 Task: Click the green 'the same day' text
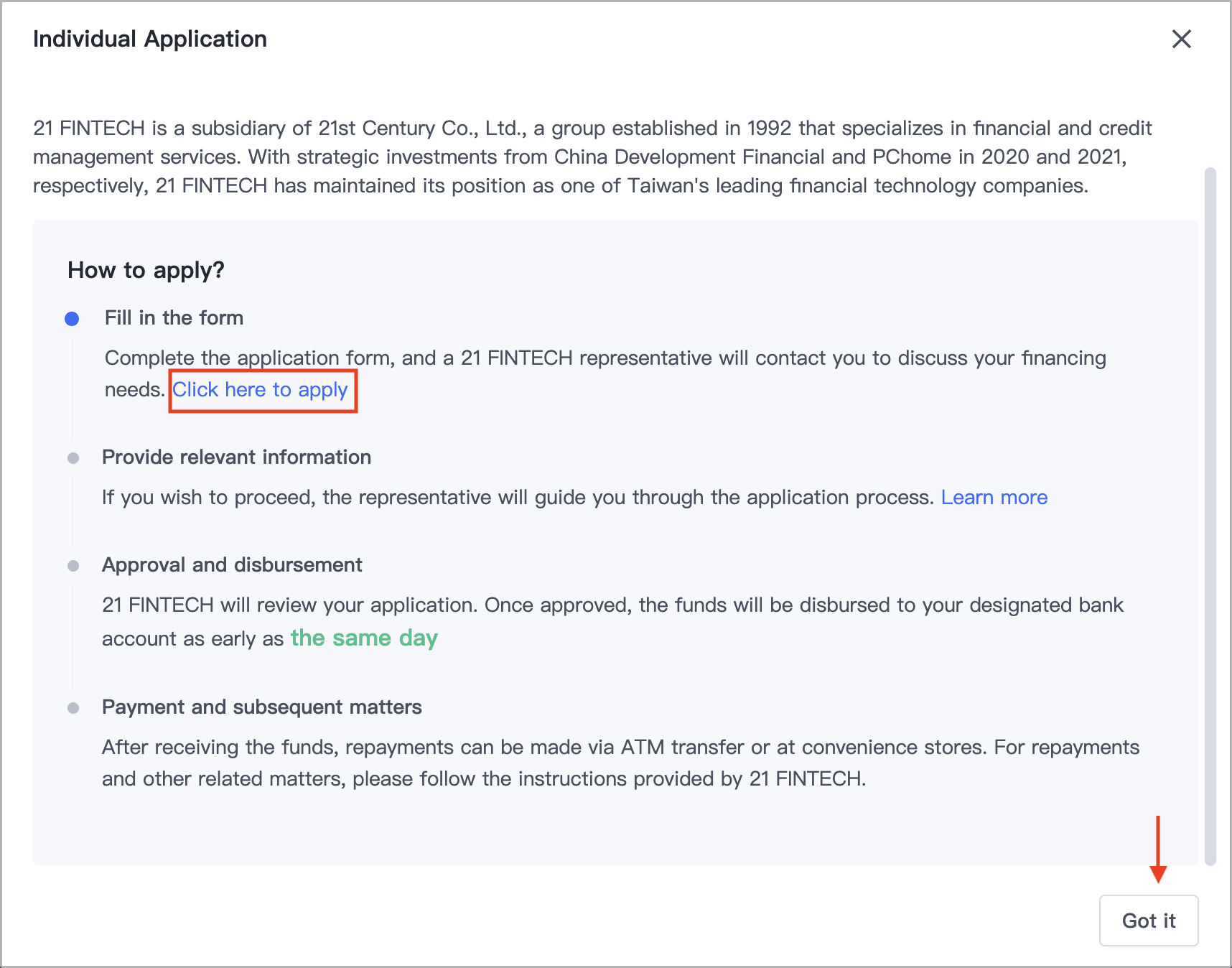point(364,638)
